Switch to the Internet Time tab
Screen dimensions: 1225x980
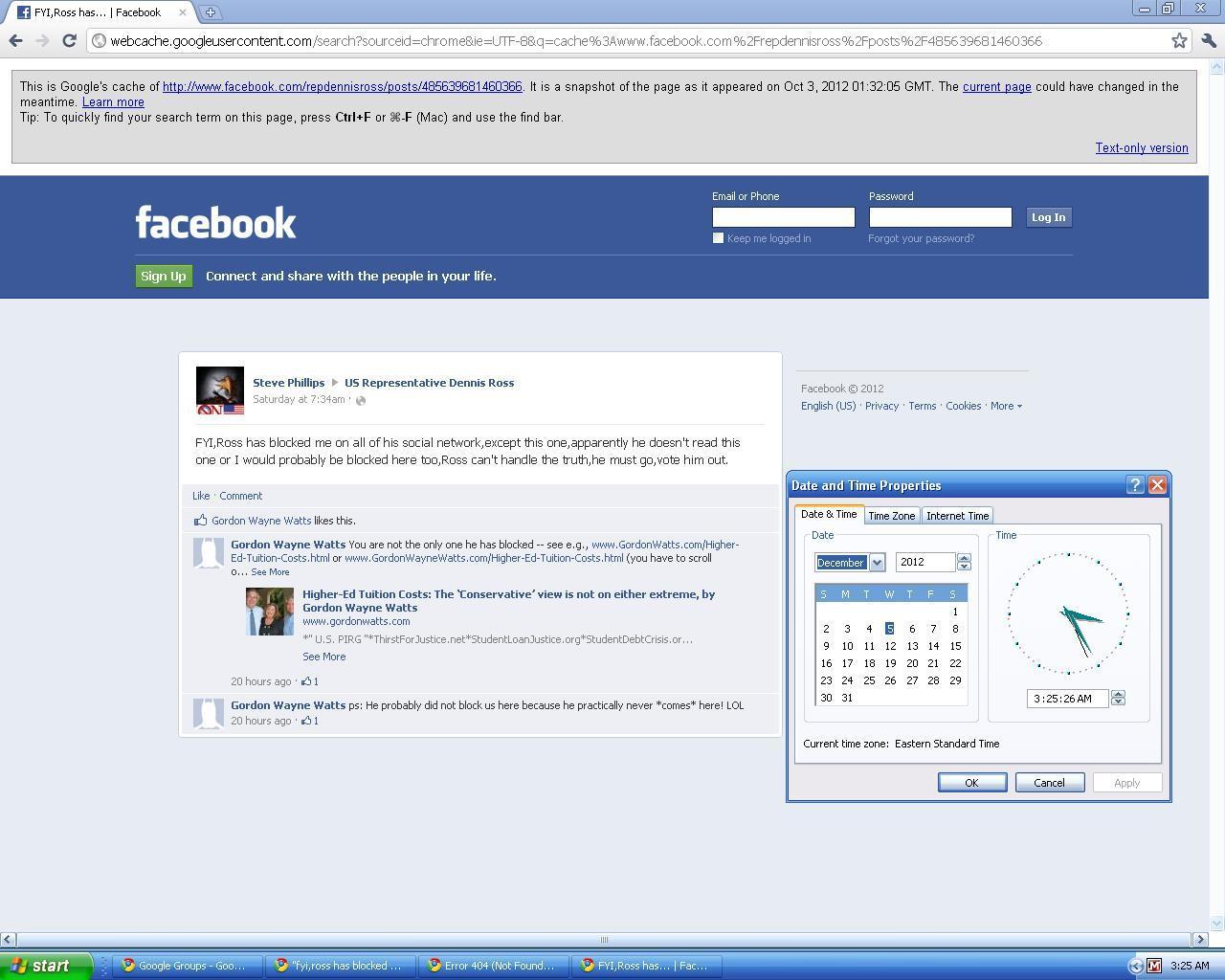pos(957,516)
